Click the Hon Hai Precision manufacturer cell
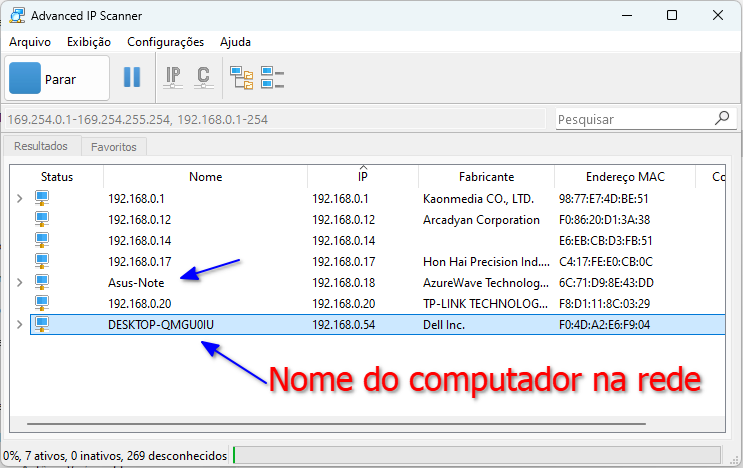This screenshot has width=743, height=468. coord(486,262)
